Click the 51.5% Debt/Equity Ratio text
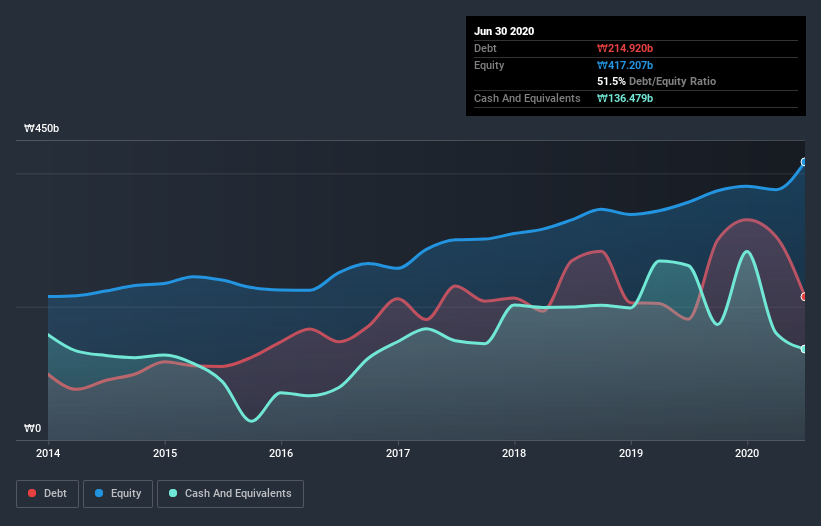This screenshot has height=526, width=821. point(657,82)
